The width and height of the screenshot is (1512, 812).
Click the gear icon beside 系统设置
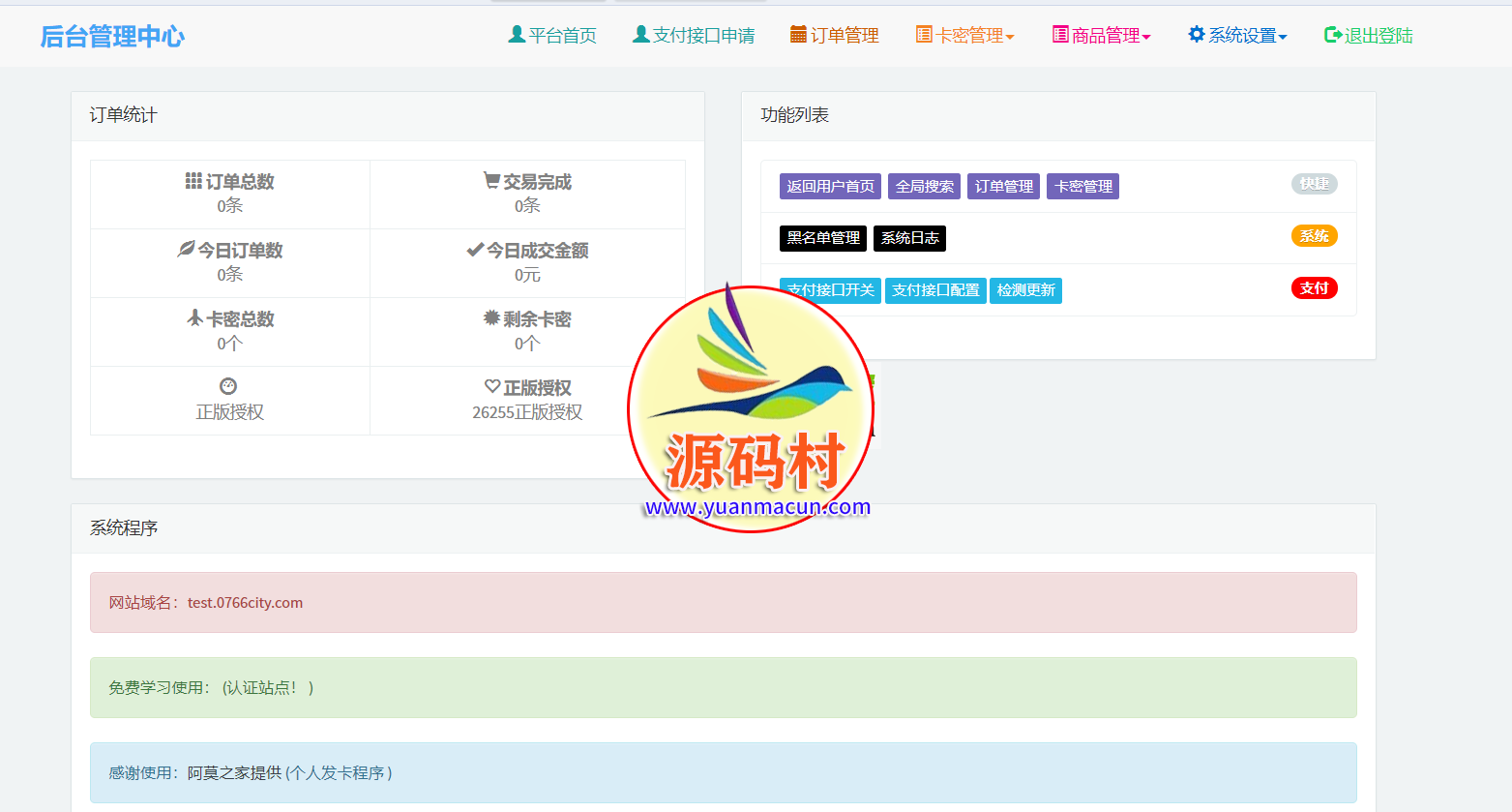pos(1197,35)
